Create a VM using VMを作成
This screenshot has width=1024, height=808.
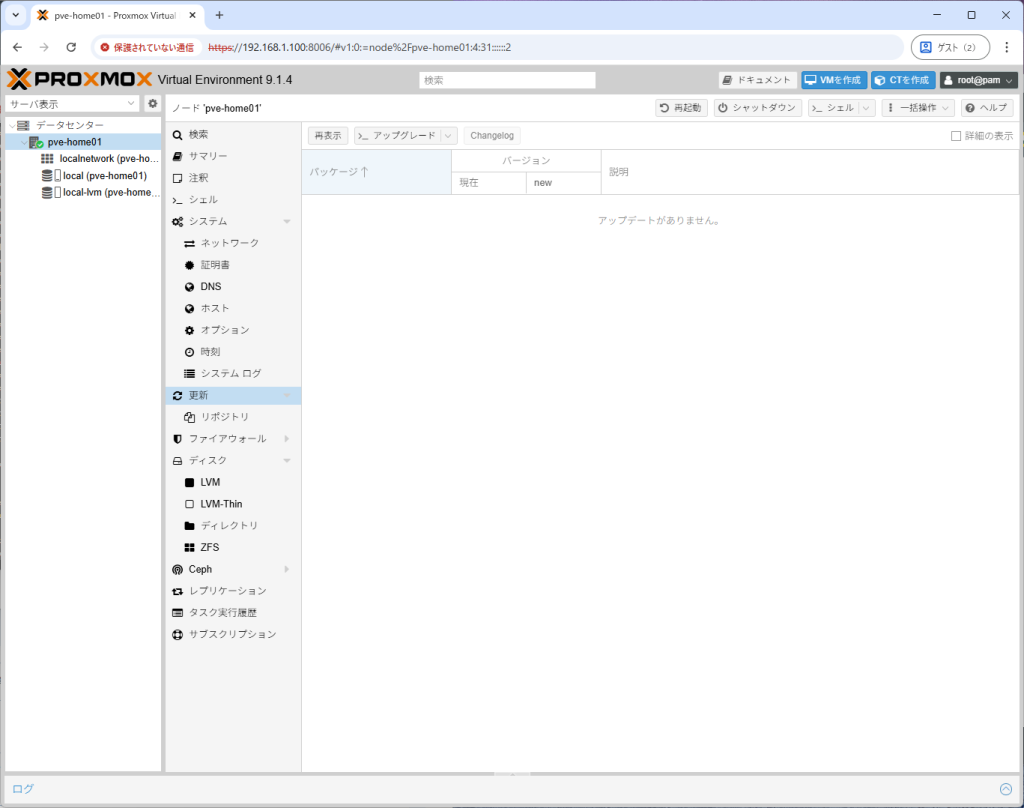834,80
